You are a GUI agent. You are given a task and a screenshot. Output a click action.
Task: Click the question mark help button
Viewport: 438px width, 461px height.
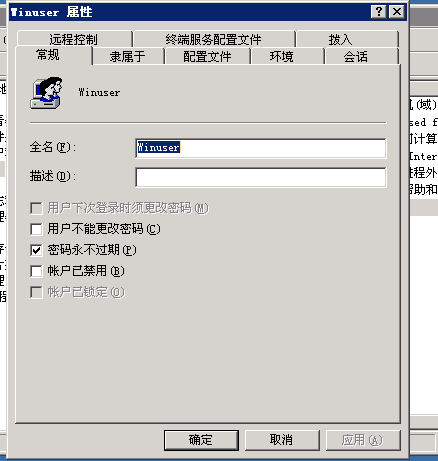pos(378,12)
